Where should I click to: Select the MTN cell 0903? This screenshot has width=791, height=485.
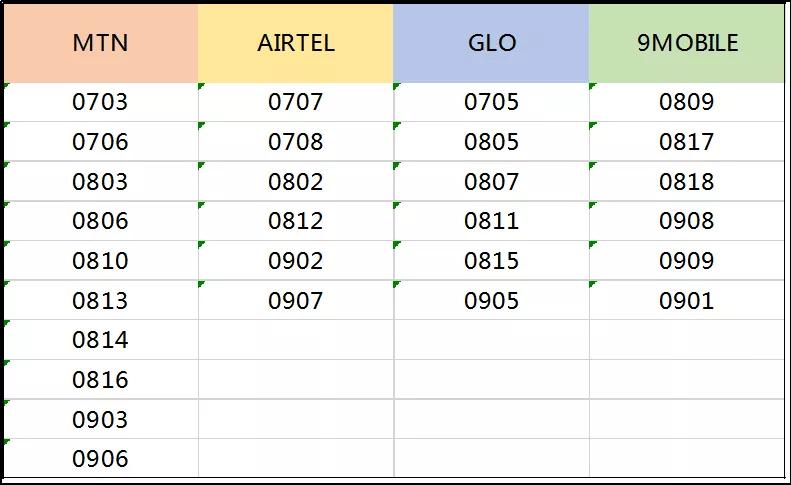[100, 419]
